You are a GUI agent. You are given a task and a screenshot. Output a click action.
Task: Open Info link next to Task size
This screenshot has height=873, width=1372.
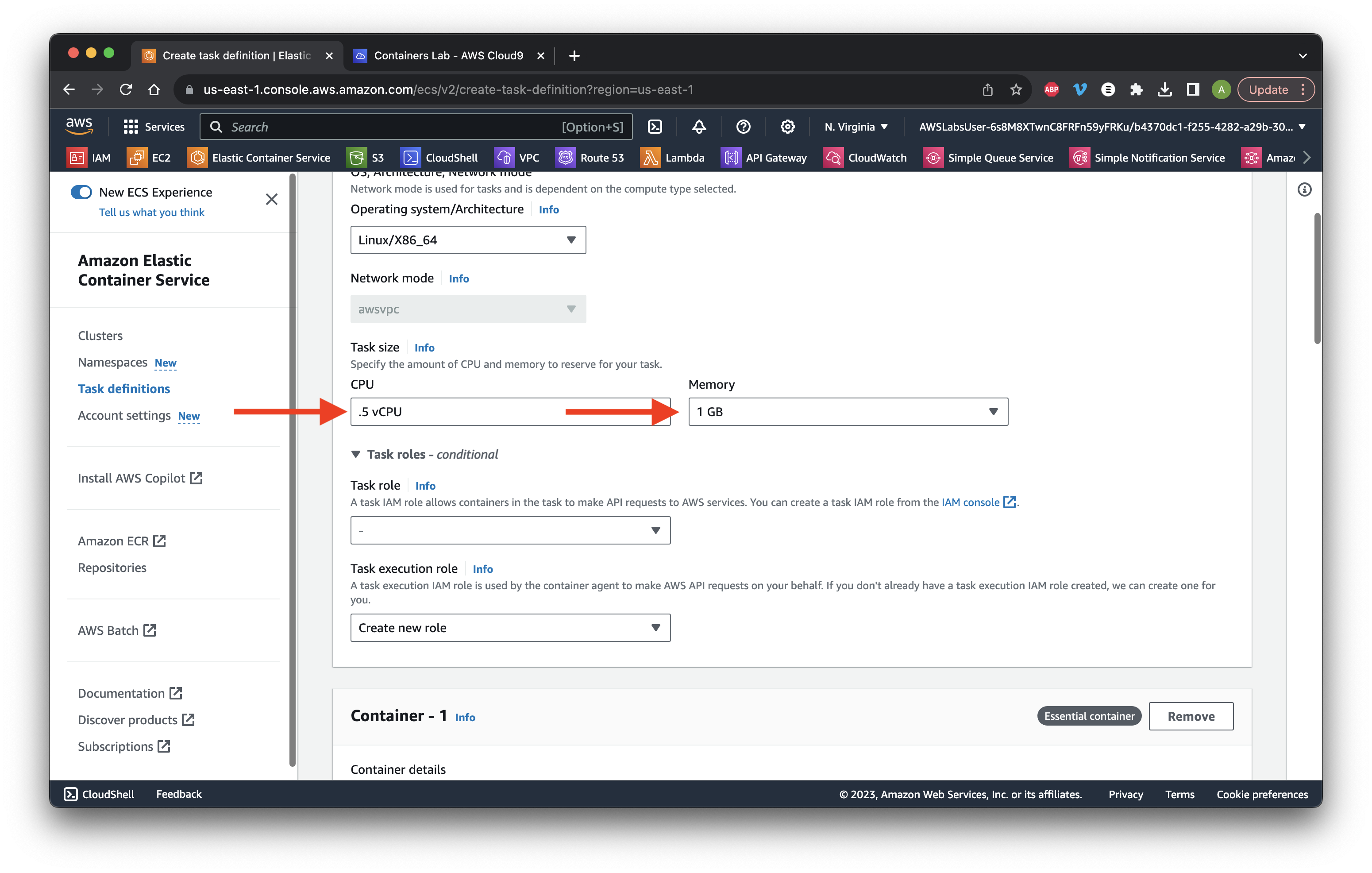424,347
